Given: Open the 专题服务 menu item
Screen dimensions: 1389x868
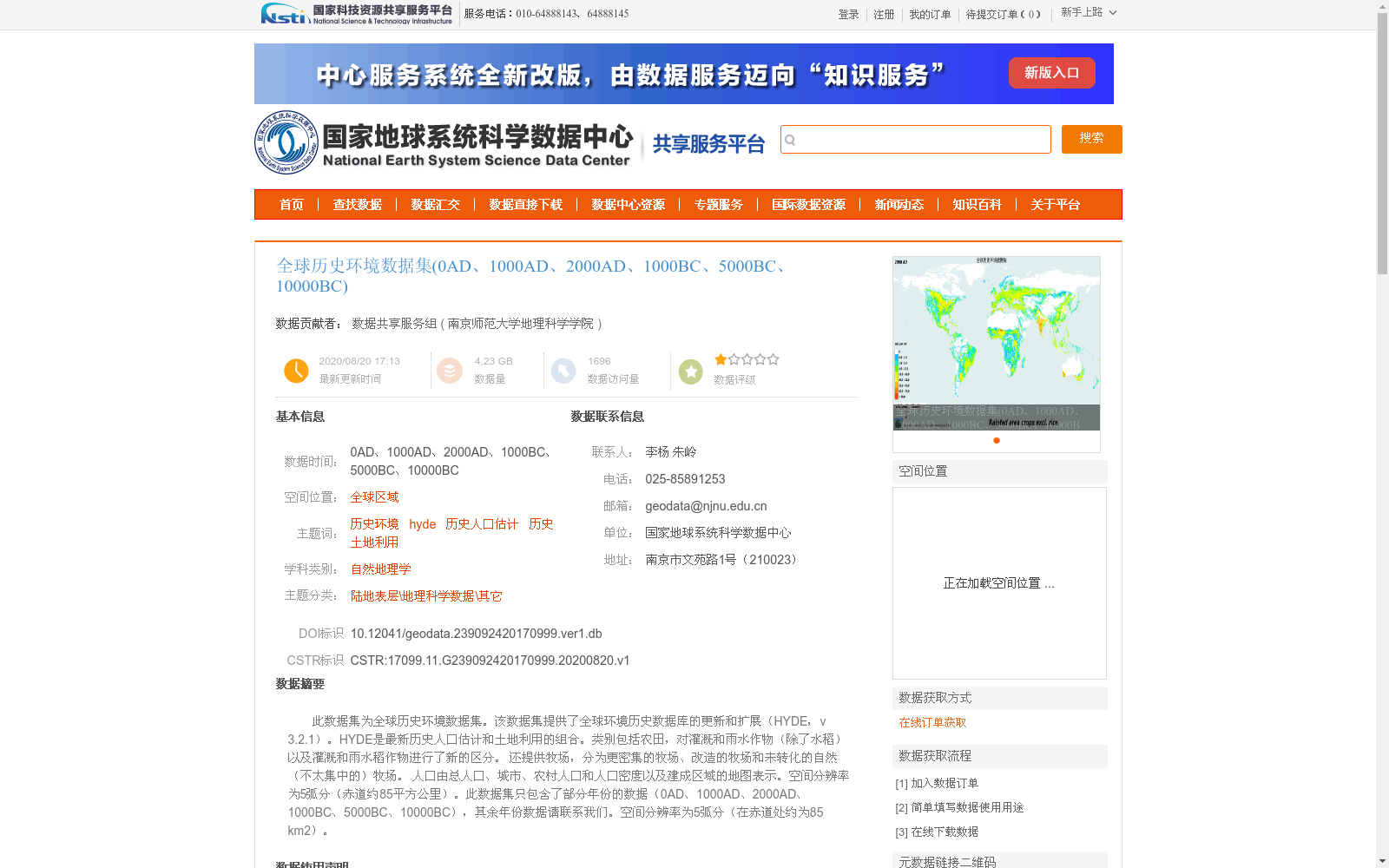Looking at the screenshot, I should (x=719, y=205).
